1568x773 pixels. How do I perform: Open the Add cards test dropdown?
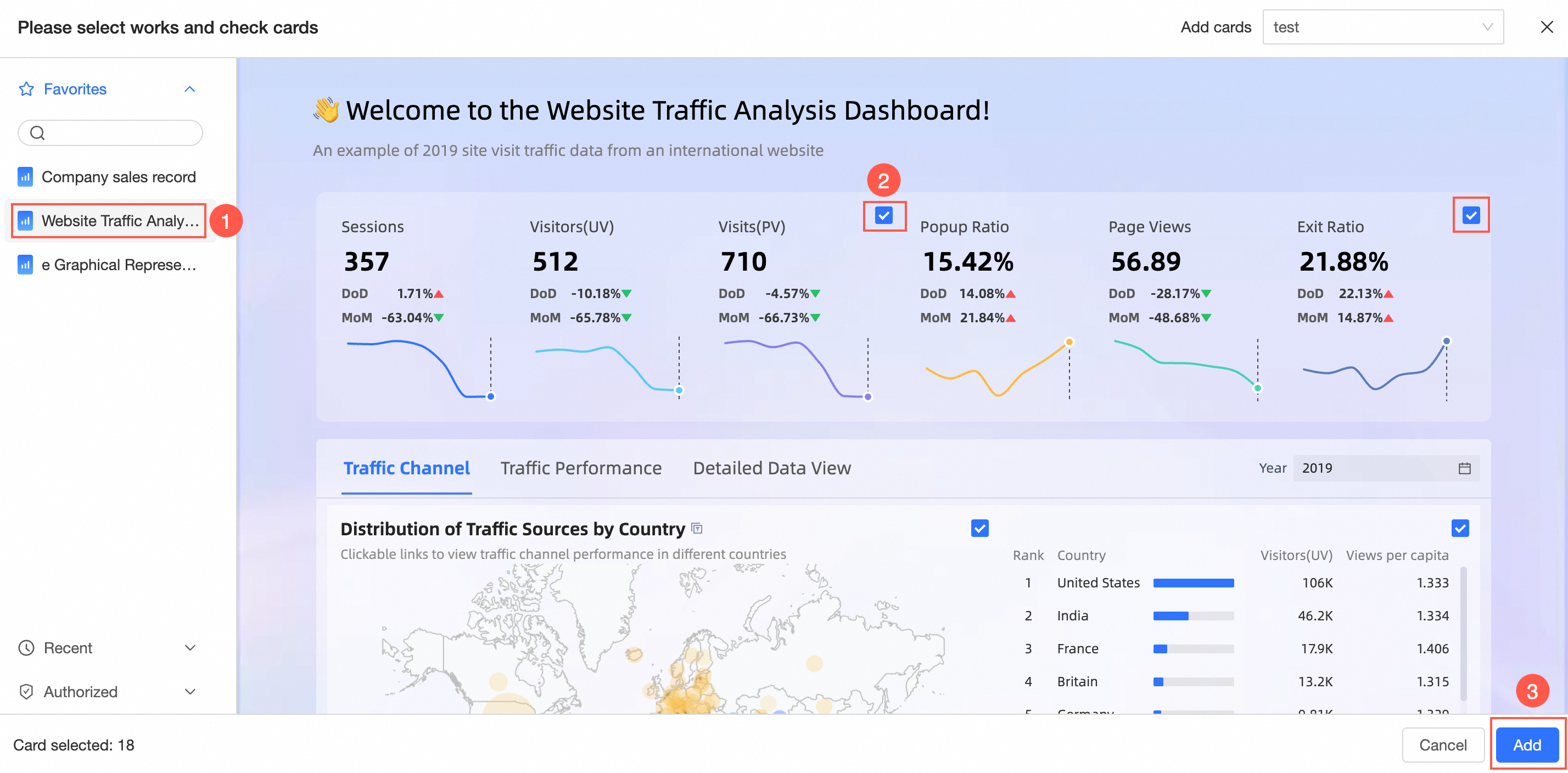pos(1382,27)
